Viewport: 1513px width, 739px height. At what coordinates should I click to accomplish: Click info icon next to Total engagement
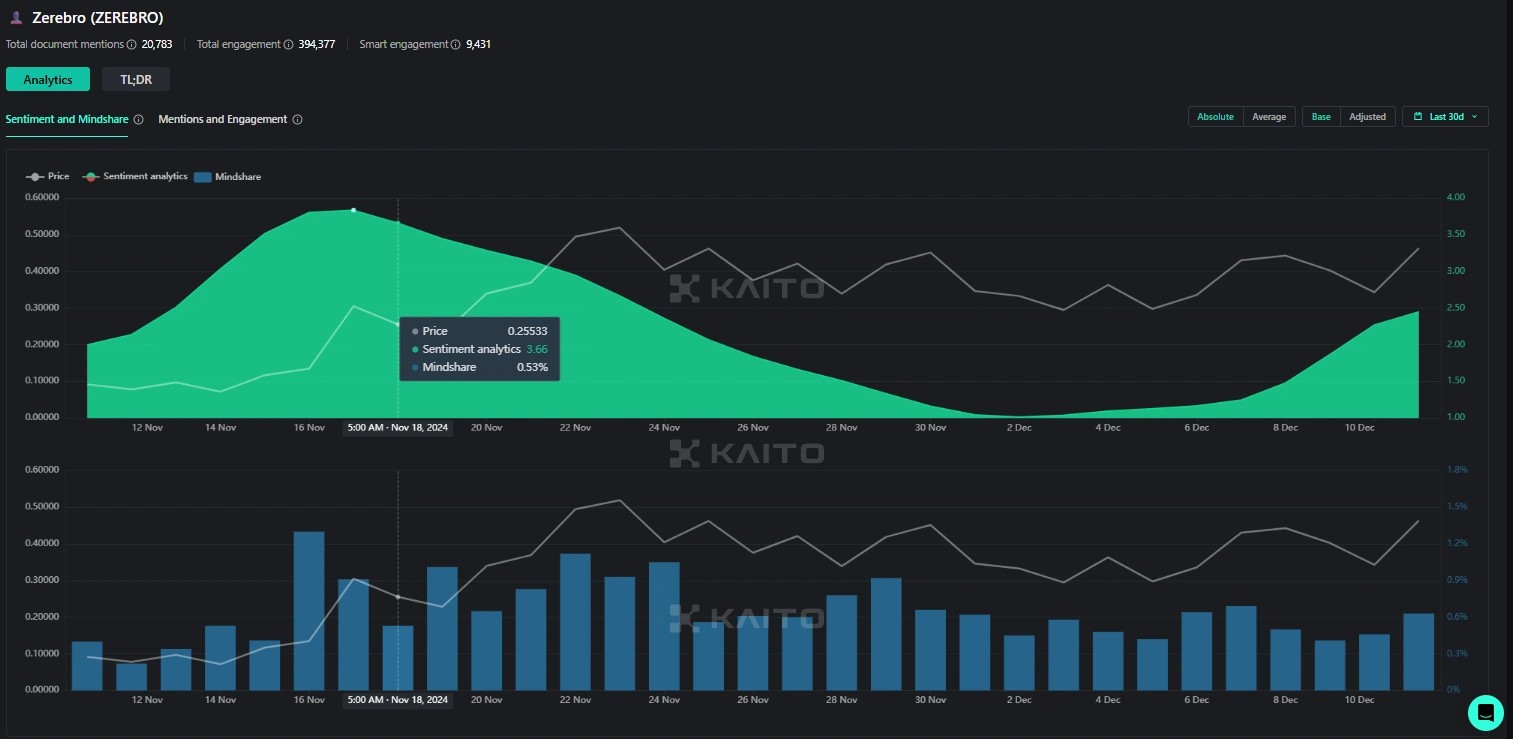289,45
